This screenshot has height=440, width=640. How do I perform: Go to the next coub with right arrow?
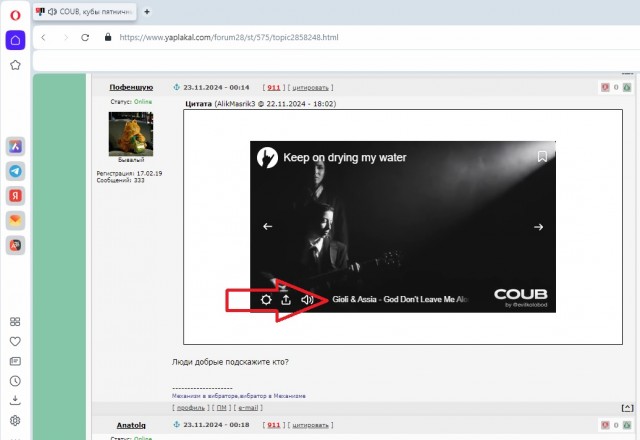[538, 227]
